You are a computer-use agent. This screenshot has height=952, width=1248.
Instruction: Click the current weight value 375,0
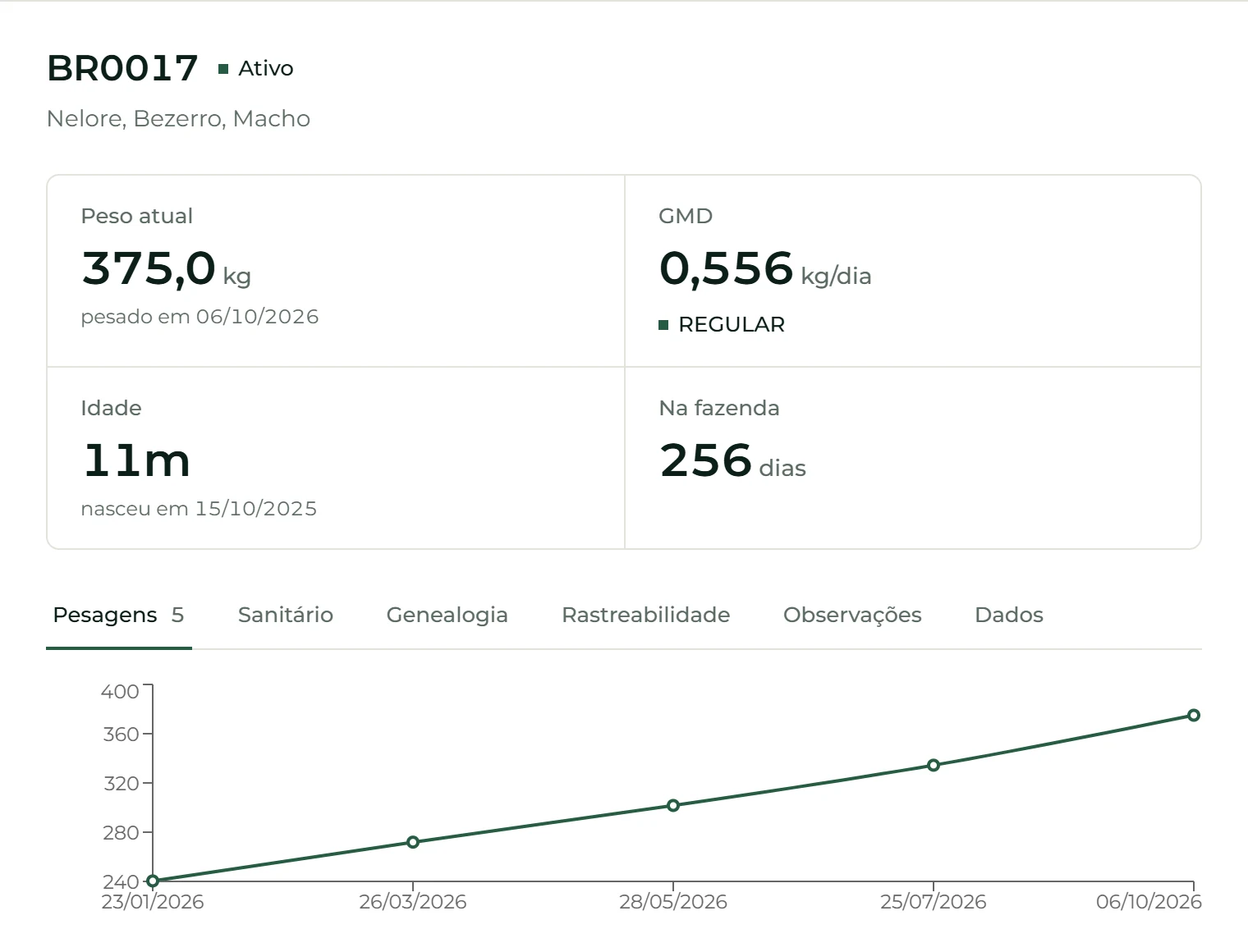[x=149, y=268]
